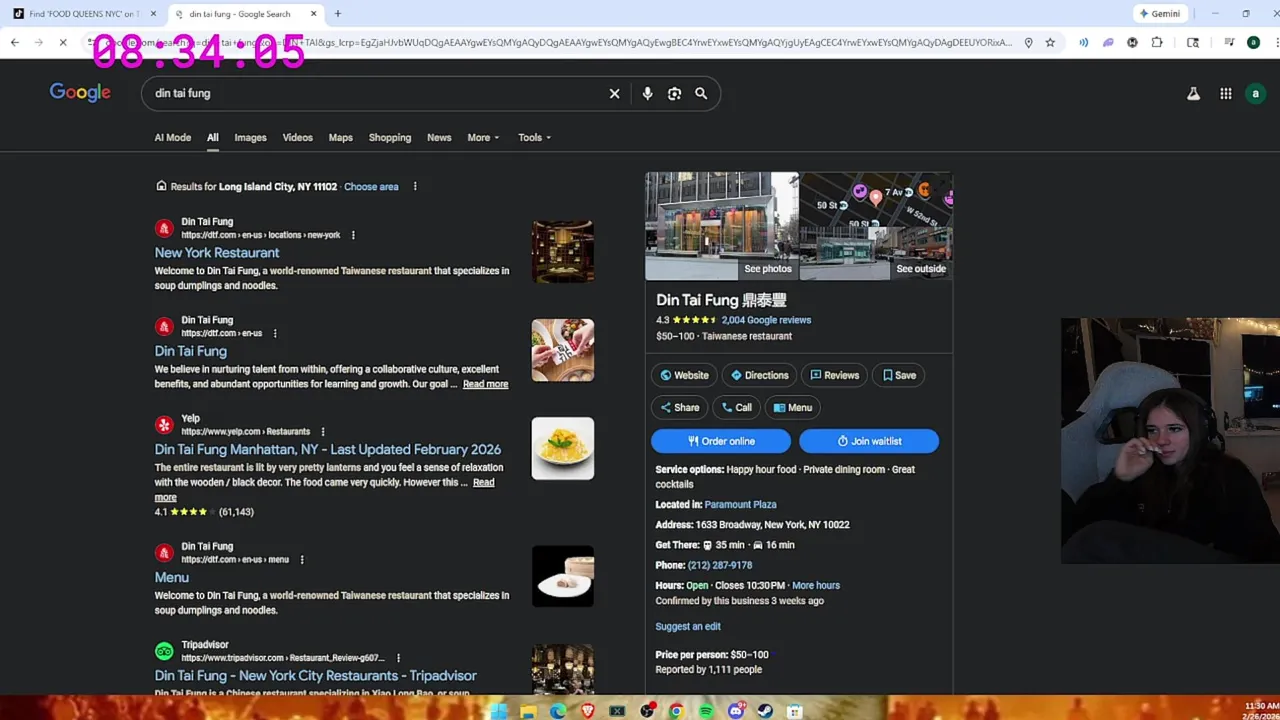
Task: Open a new tab with the plus icon
Action: click(x=337, y=13)
